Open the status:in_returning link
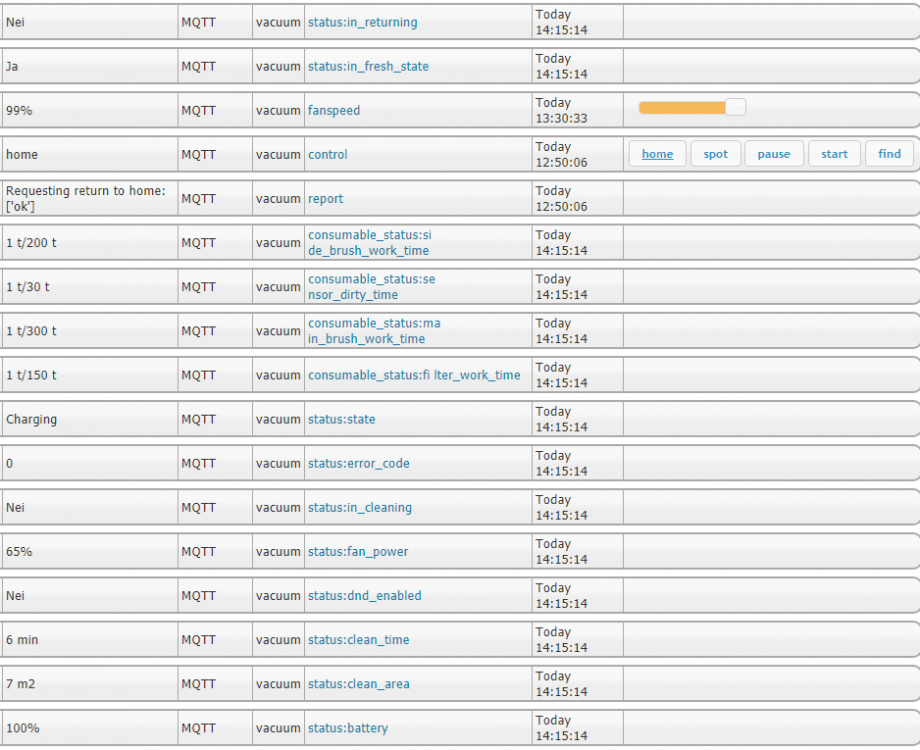 click(362, 22)
